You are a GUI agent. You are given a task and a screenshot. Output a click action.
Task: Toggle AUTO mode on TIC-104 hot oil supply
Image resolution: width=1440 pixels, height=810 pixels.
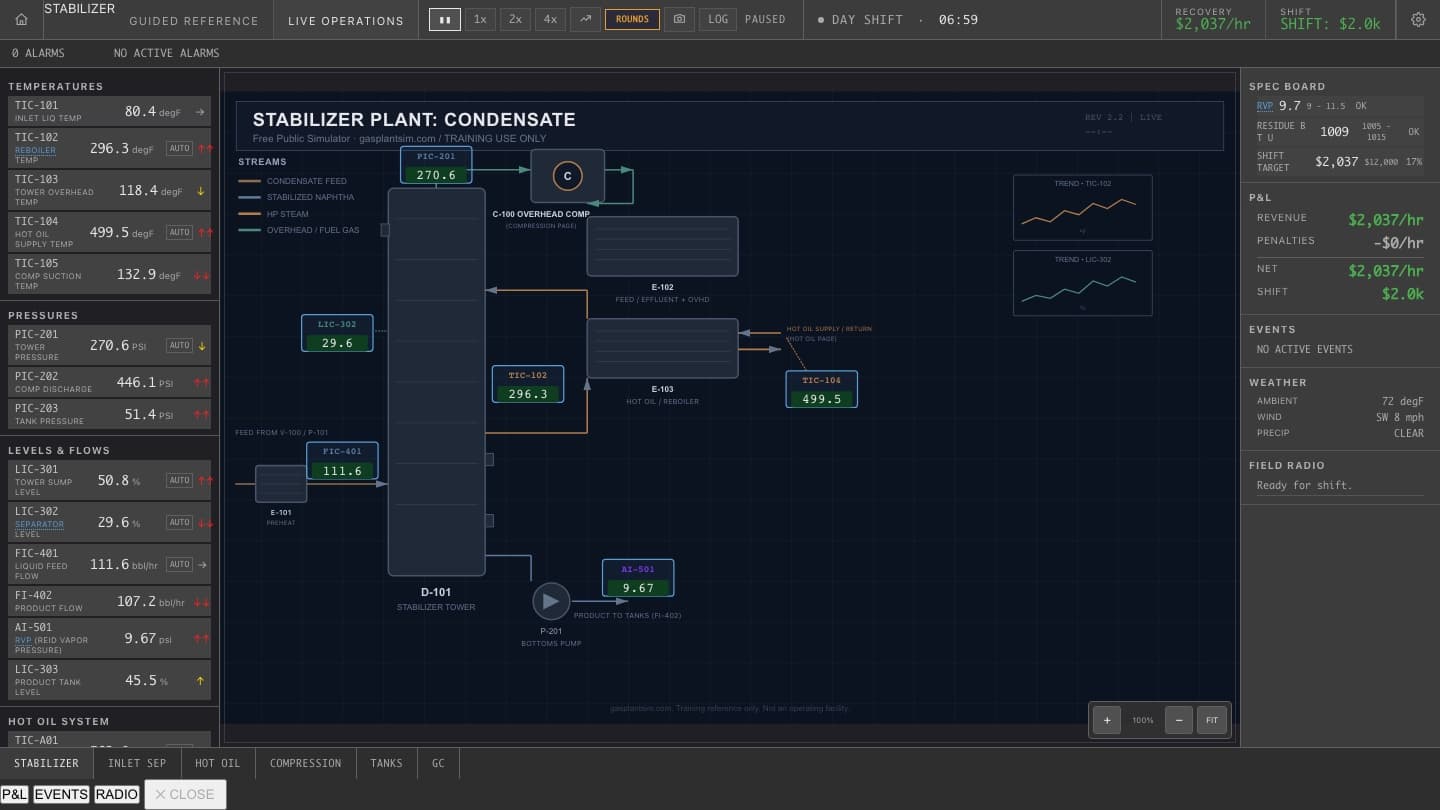point(179,232)
